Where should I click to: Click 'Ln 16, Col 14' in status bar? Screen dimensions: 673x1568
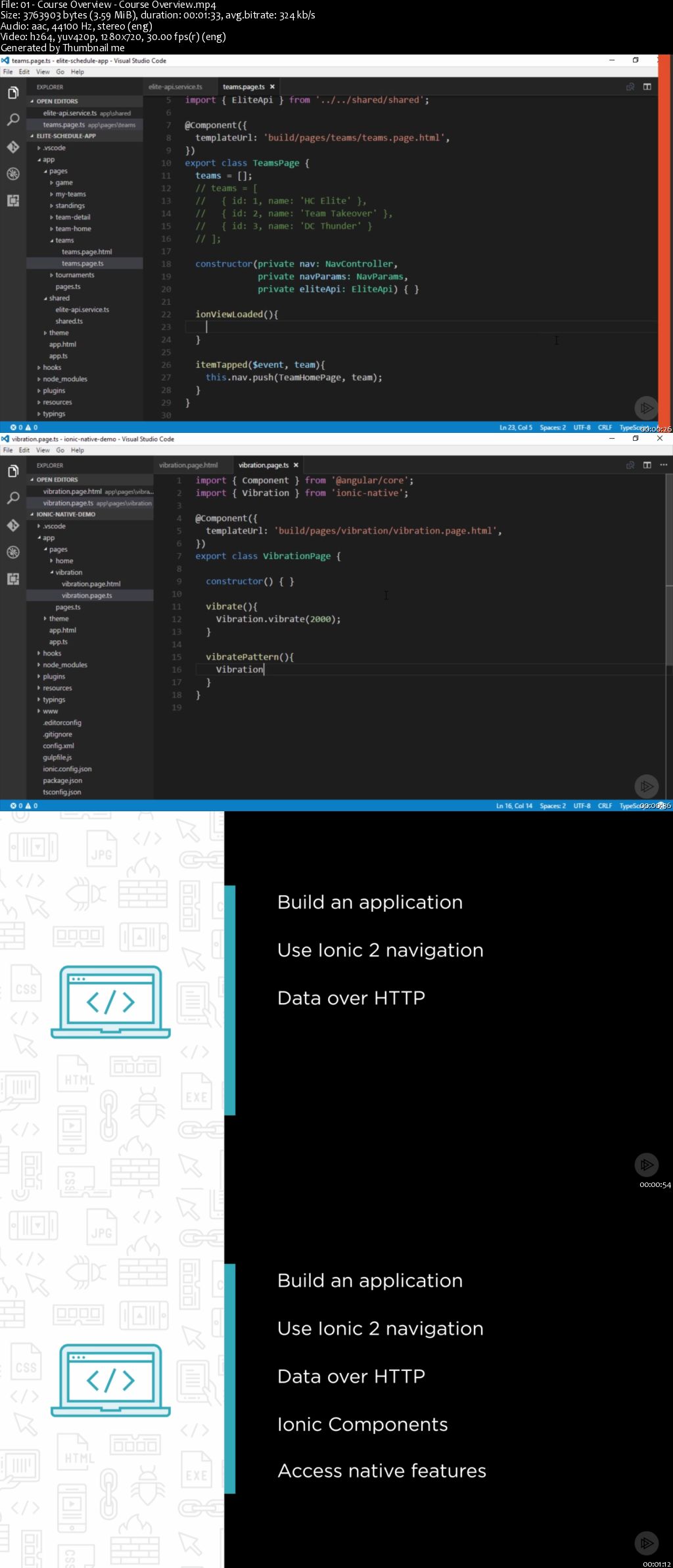coord(515,806)
